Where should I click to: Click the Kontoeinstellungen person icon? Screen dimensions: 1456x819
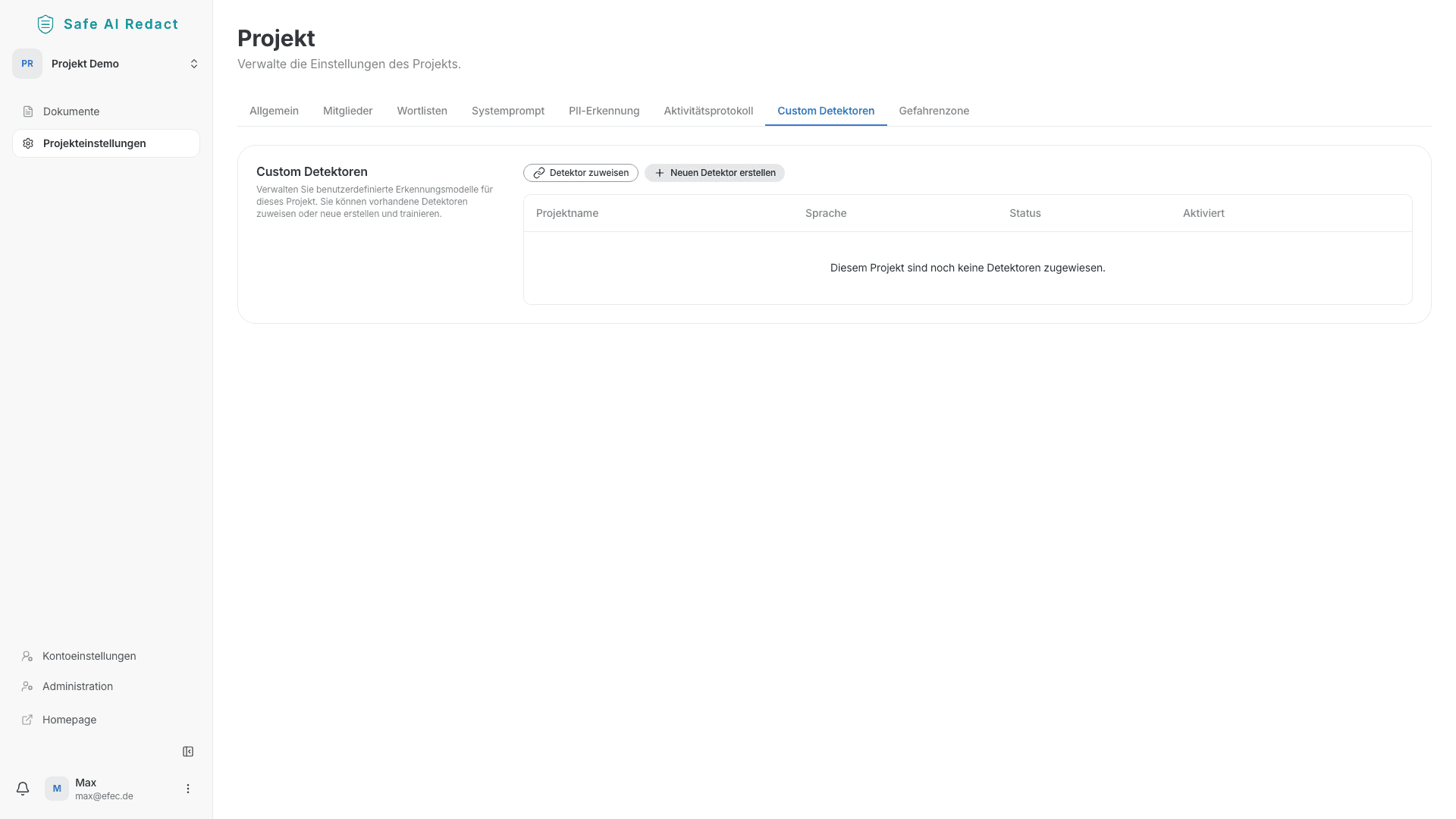tap(27, 656)
